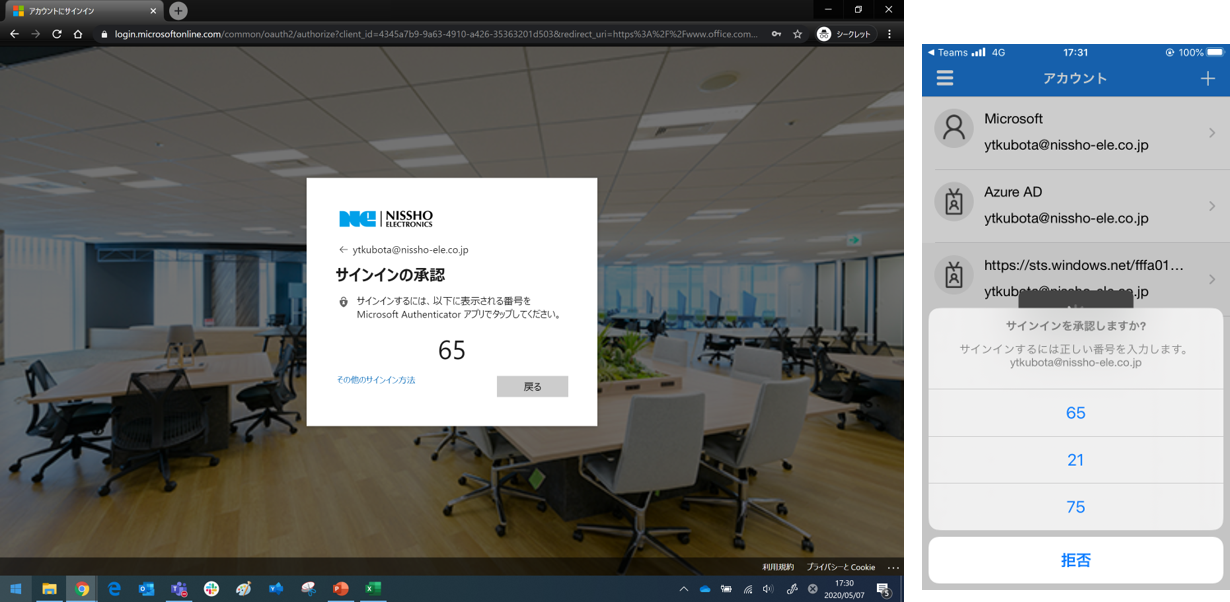Image resolution: width=1230 pixels, height=602 pixels.
Task: Bookmark this page with the star icon
Action: pos(797,34)
